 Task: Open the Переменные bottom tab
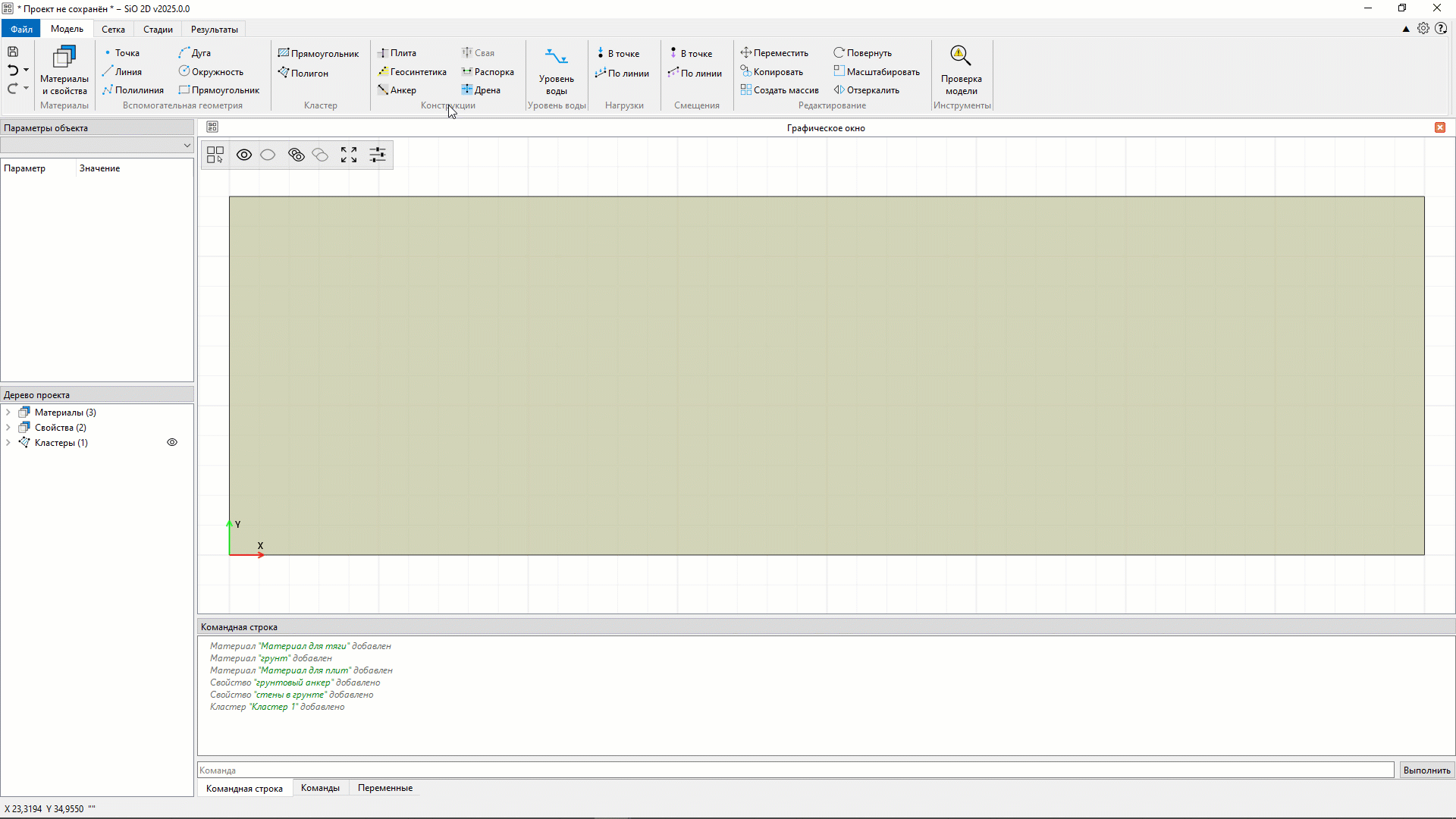(385, 789)
